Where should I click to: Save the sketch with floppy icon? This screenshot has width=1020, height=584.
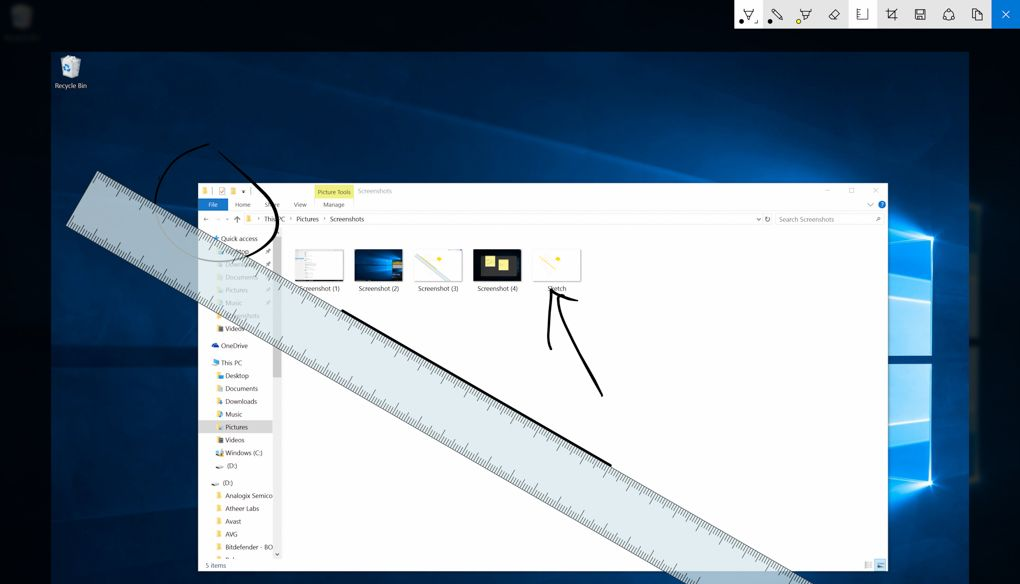920,14
